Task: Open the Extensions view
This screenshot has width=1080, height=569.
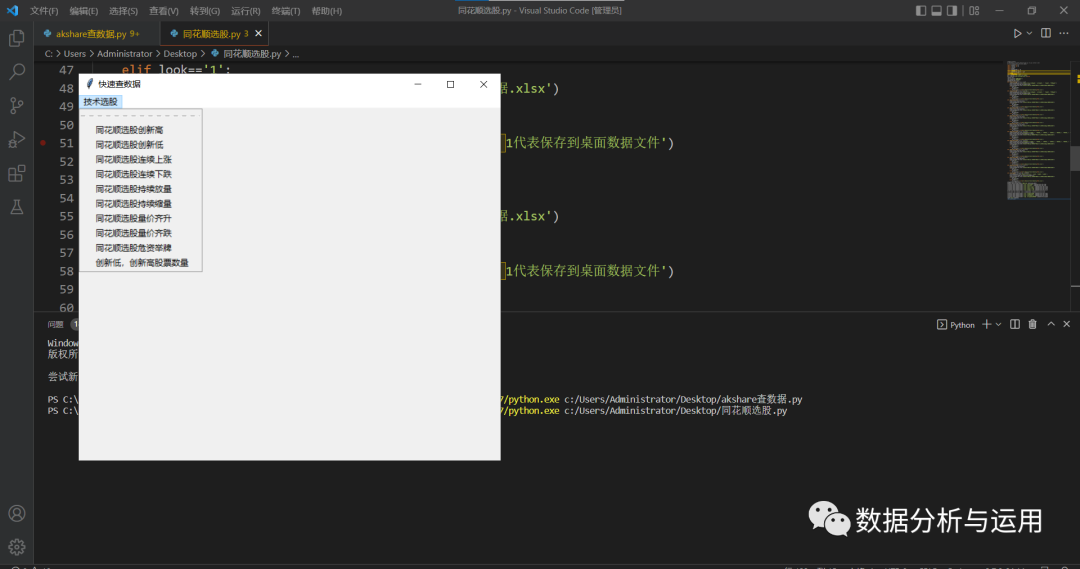Action: (x=17, y=173)
